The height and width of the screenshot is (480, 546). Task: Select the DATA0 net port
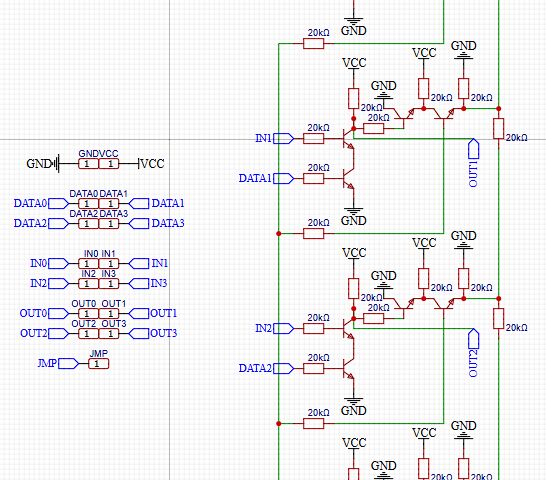tap(58, 203)
